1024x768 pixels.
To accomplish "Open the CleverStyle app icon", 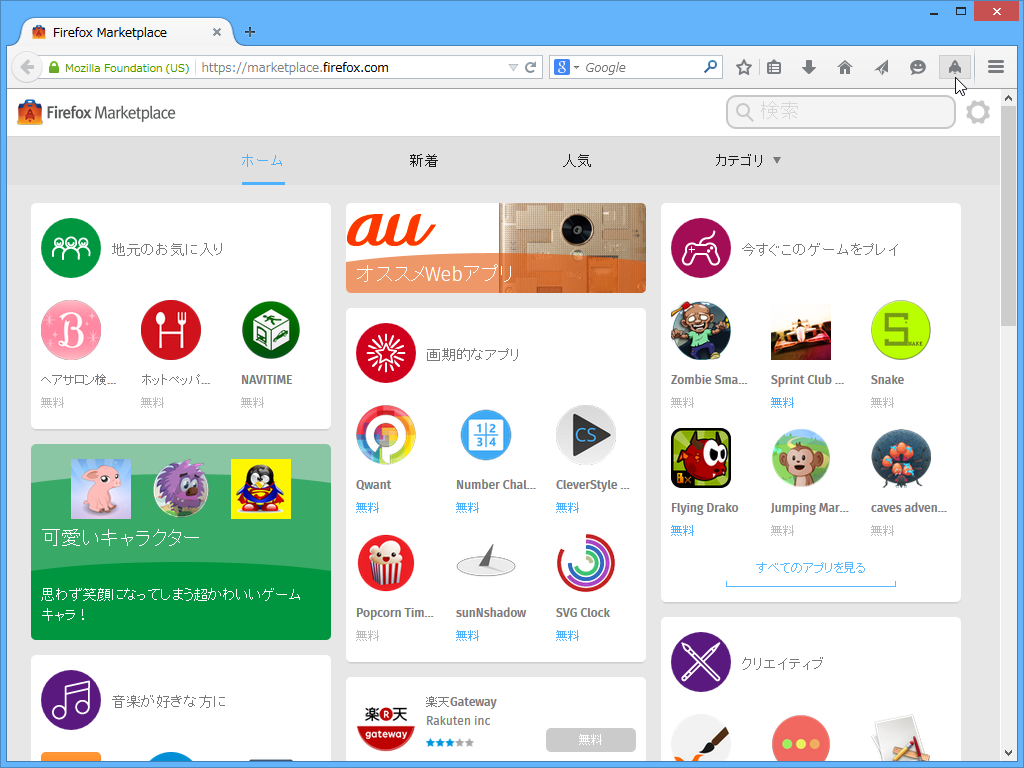I will pyautogui.click(x=586, y=434).
